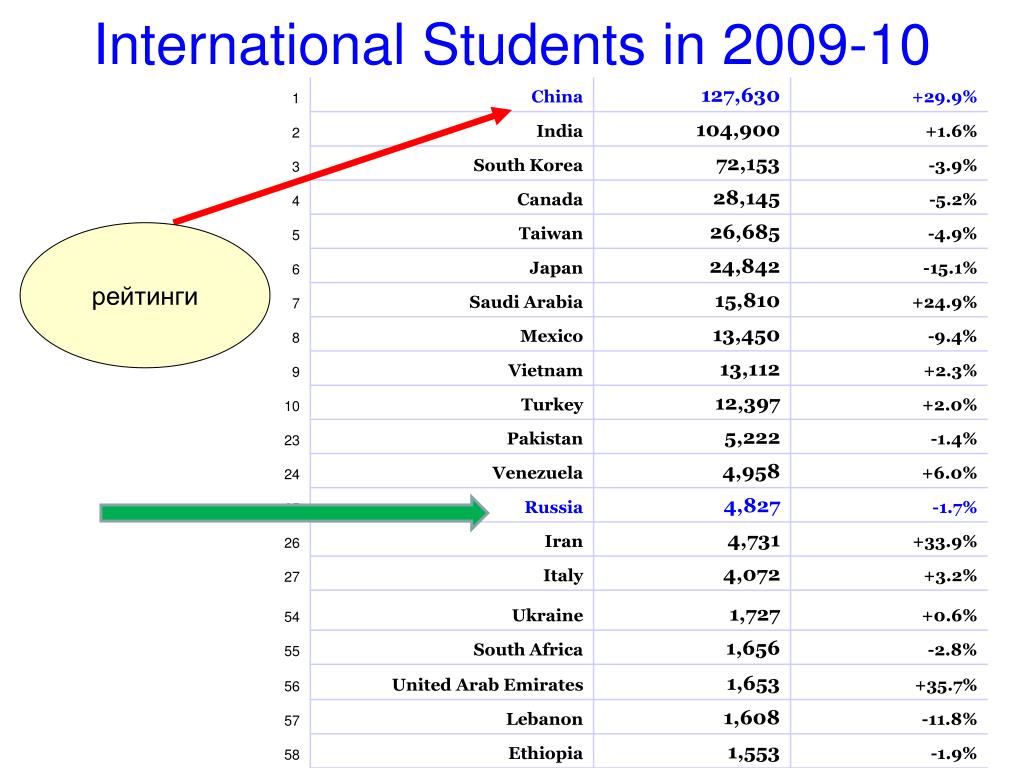Select the 'United Arab Emirates' cell
This screenshot has width=1024, height=768.
pyautogui.click(x=487, y=684)
